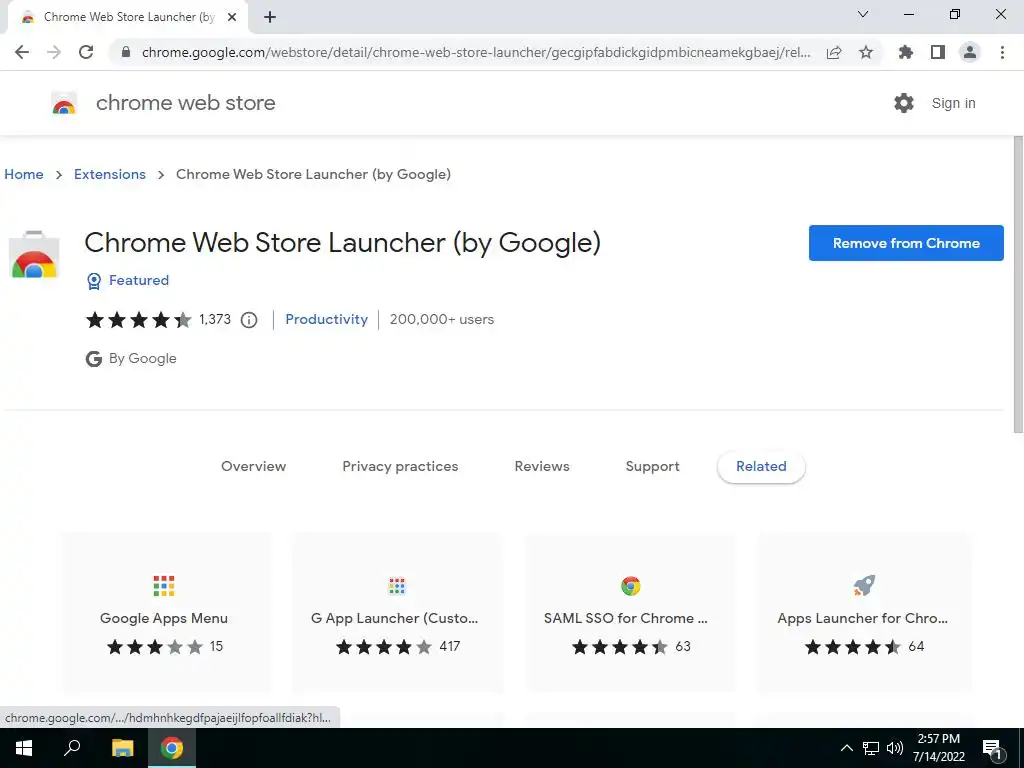Click the forward navigation arrow
This screenshot has height=768, width=1024.
[x=54, y=52]
